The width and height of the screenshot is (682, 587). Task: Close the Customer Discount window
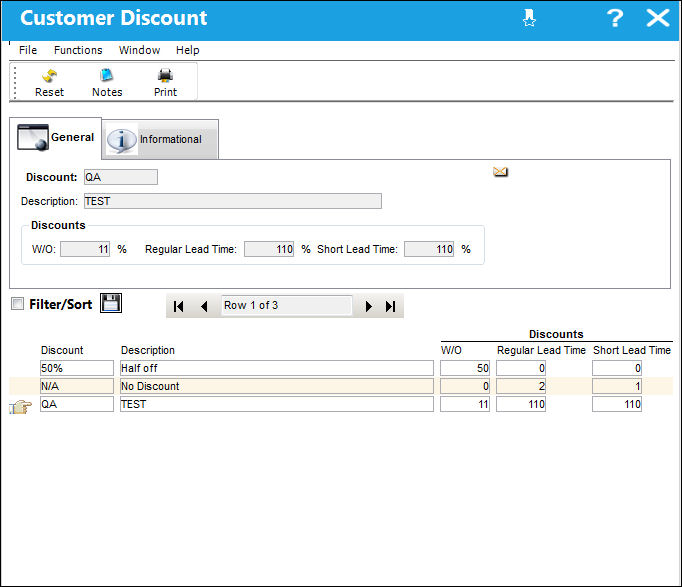pyautogui.click(x=658, y=18)
